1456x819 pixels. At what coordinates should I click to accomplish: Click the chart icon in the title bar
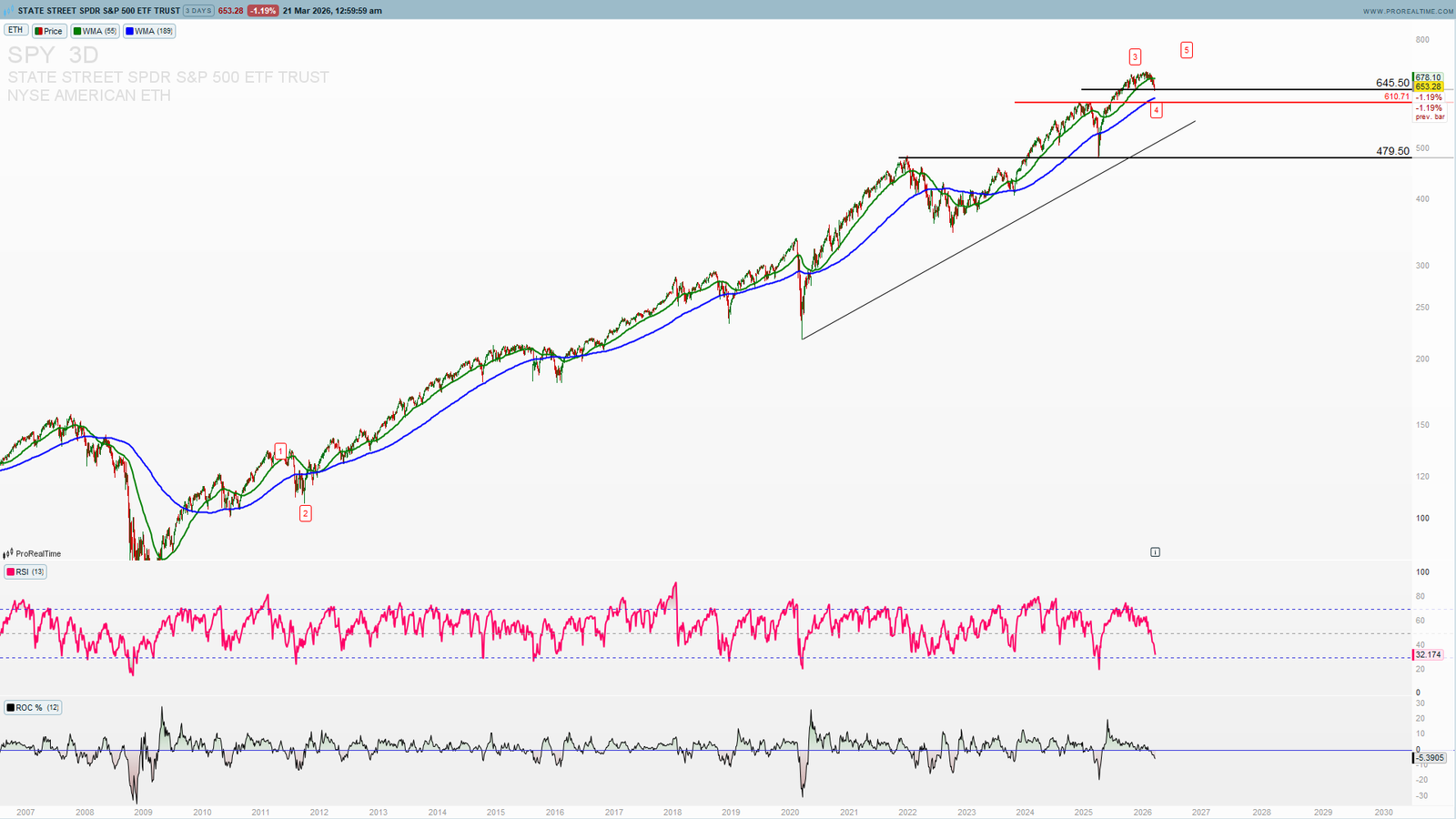9,11
